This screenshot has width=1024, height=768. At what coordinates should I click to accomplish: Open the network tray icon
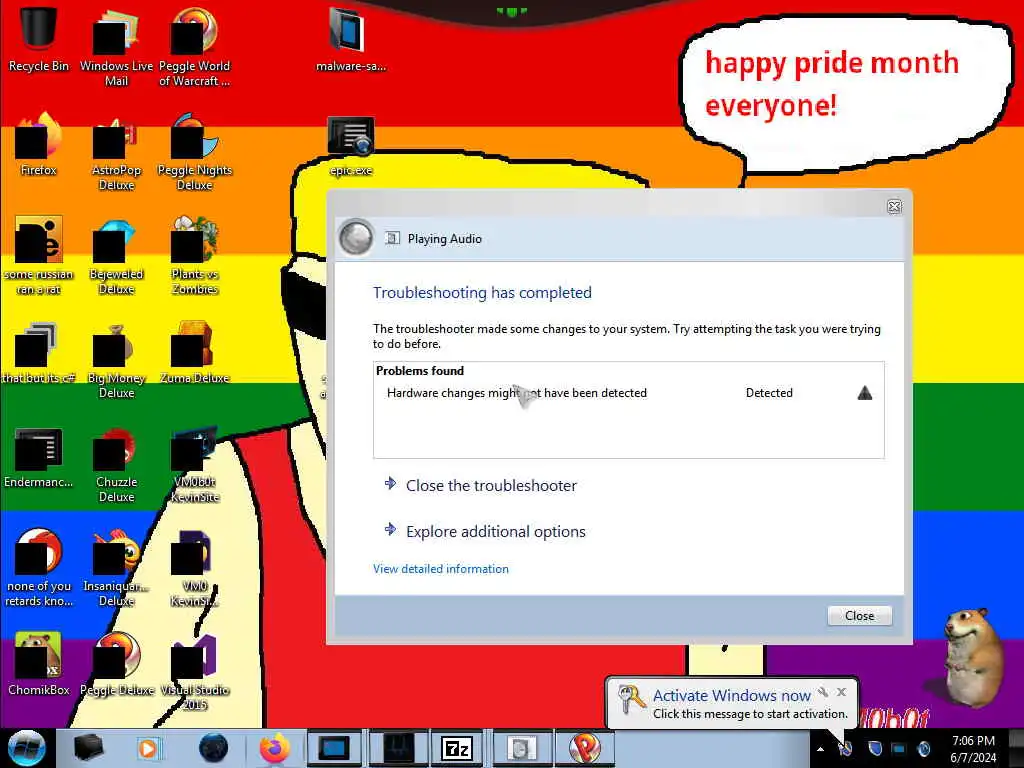point(899,748)
